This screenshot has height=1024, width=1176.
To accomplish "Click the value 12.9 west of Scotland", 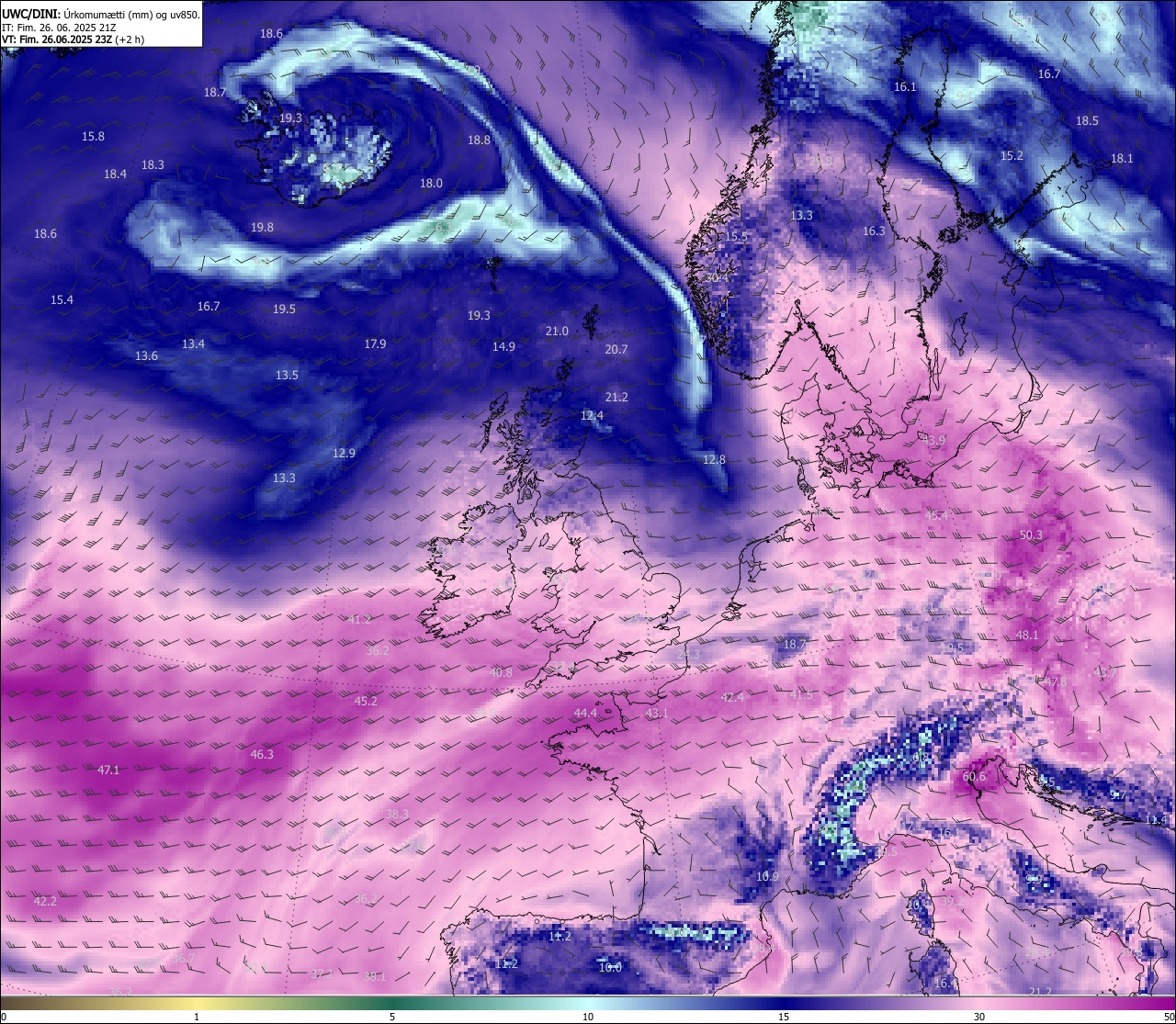I will (344, 453).
